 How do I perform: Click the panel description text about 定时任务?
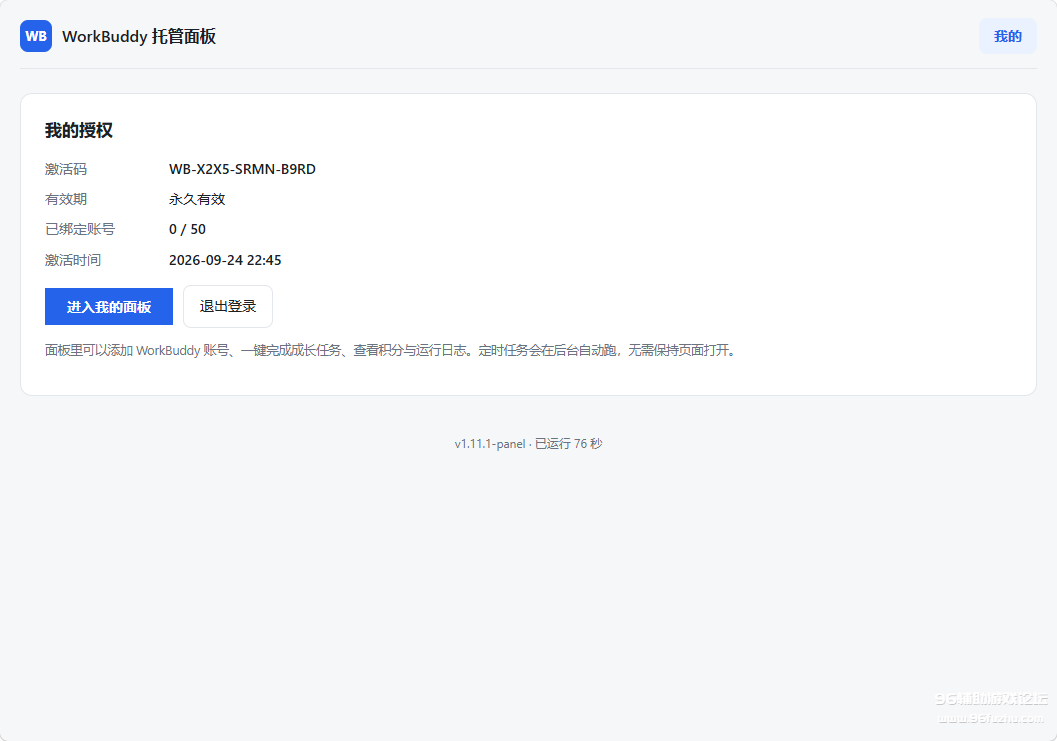point(392,351)
